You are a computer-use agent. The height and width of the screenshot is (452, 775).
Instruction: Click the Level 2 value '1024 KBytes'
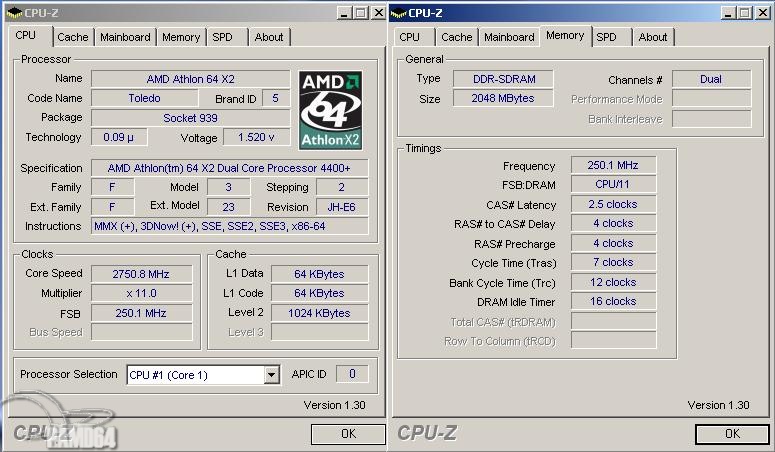[319, 313]
